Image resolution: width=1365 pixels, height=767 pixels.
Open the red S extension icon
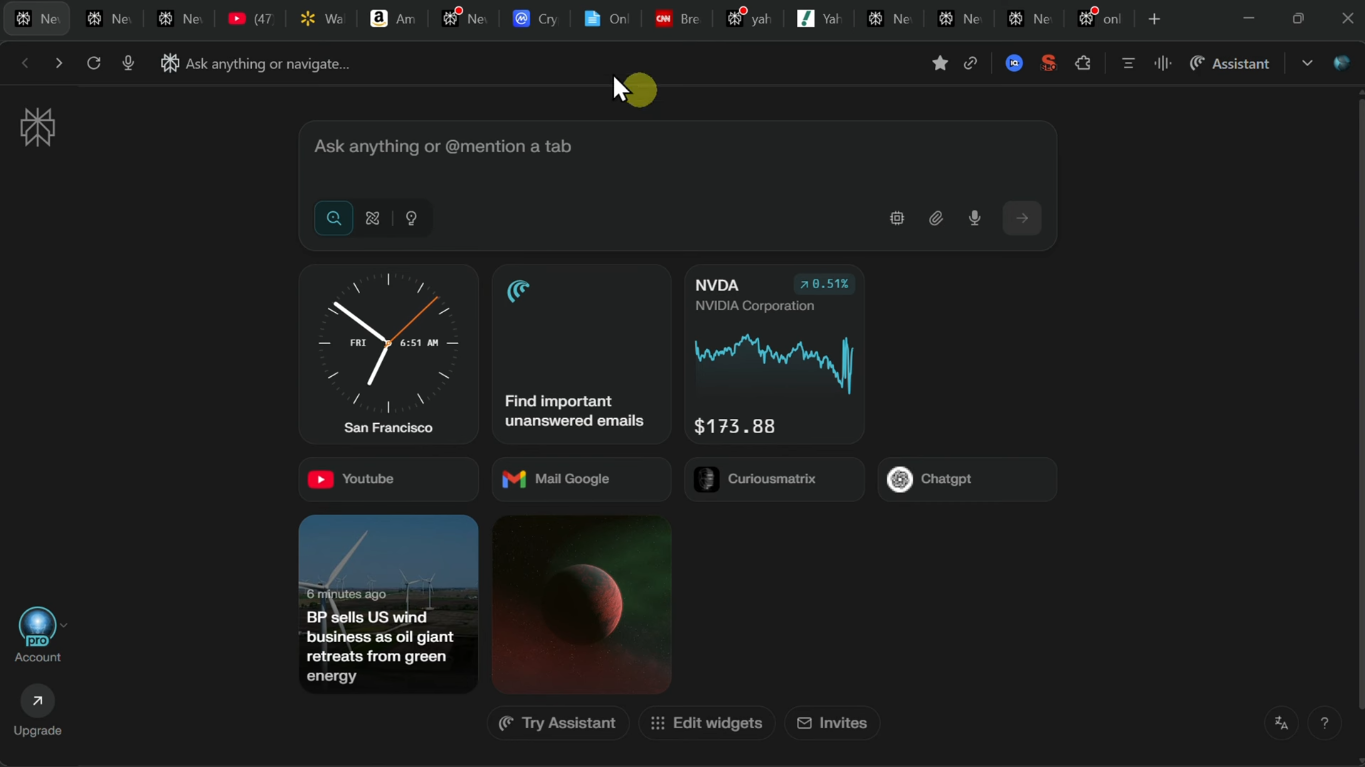click(x=1049, y=63)
